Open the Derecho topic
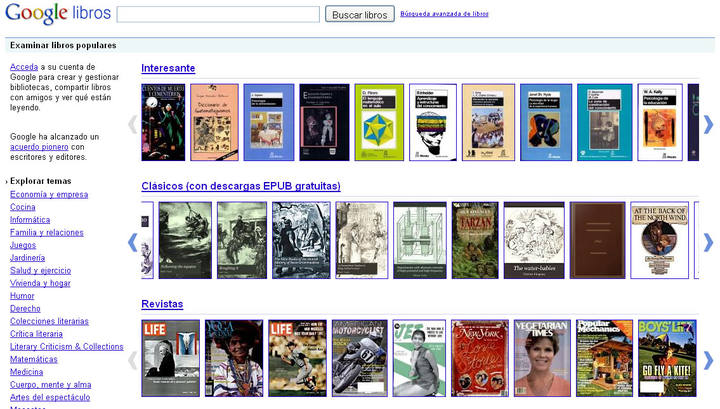This screenshot has height=409, width=720. (25, 309)
